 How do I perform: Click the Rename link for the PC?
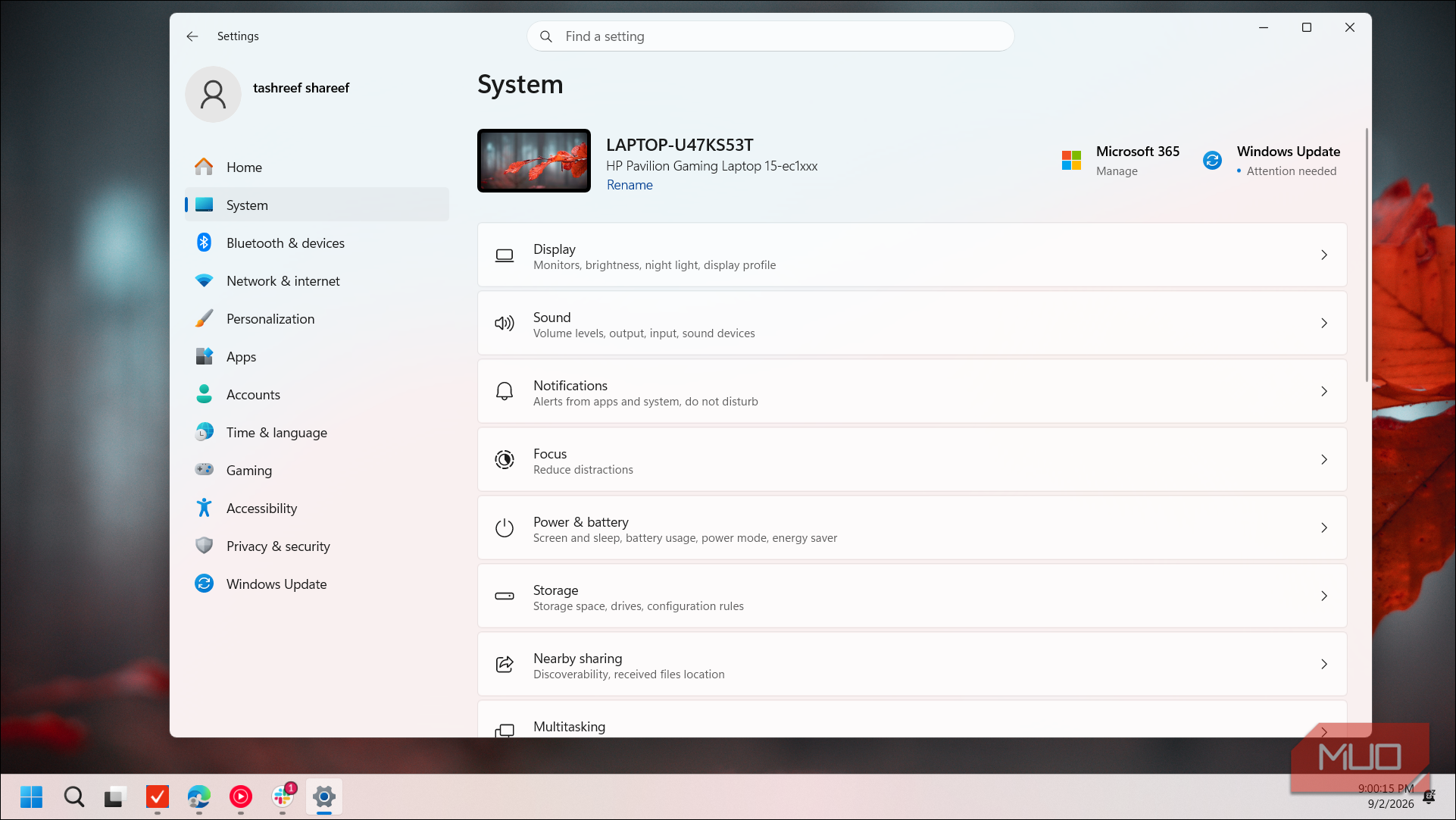coord(630,185)
